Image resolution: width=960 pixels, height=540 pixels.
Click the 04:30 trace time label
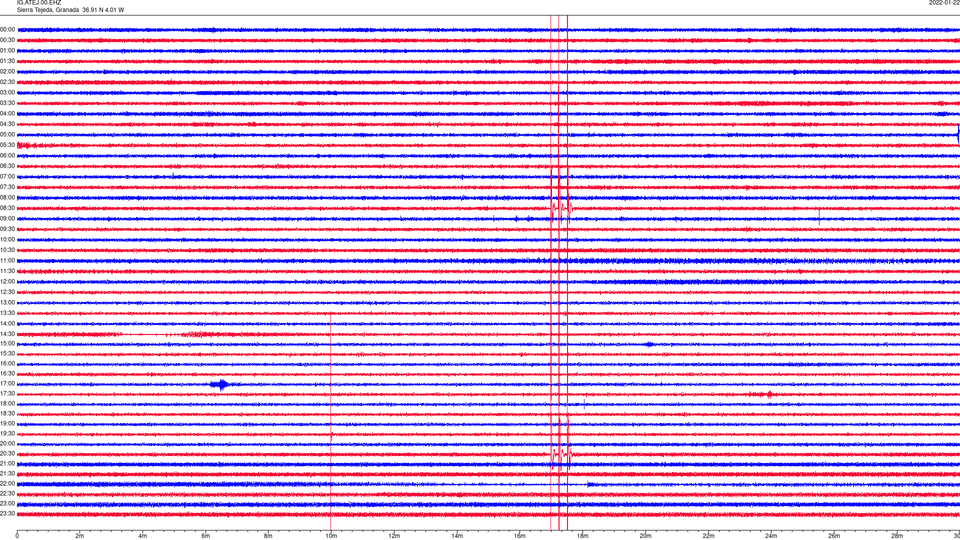[x=7, y=124]
